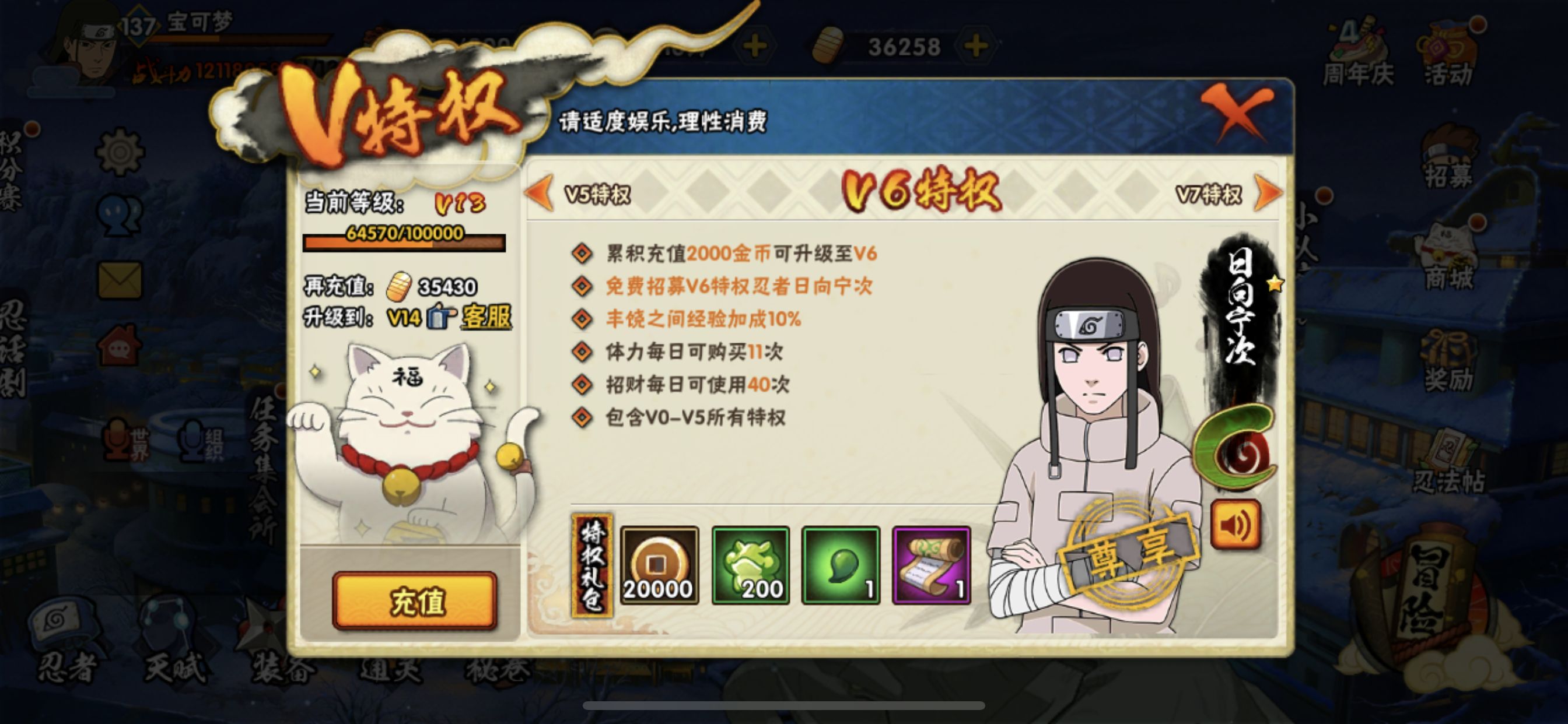Add gold with plus next to 36258
This screenshot has height=724, width=1568.
[976, 45]
